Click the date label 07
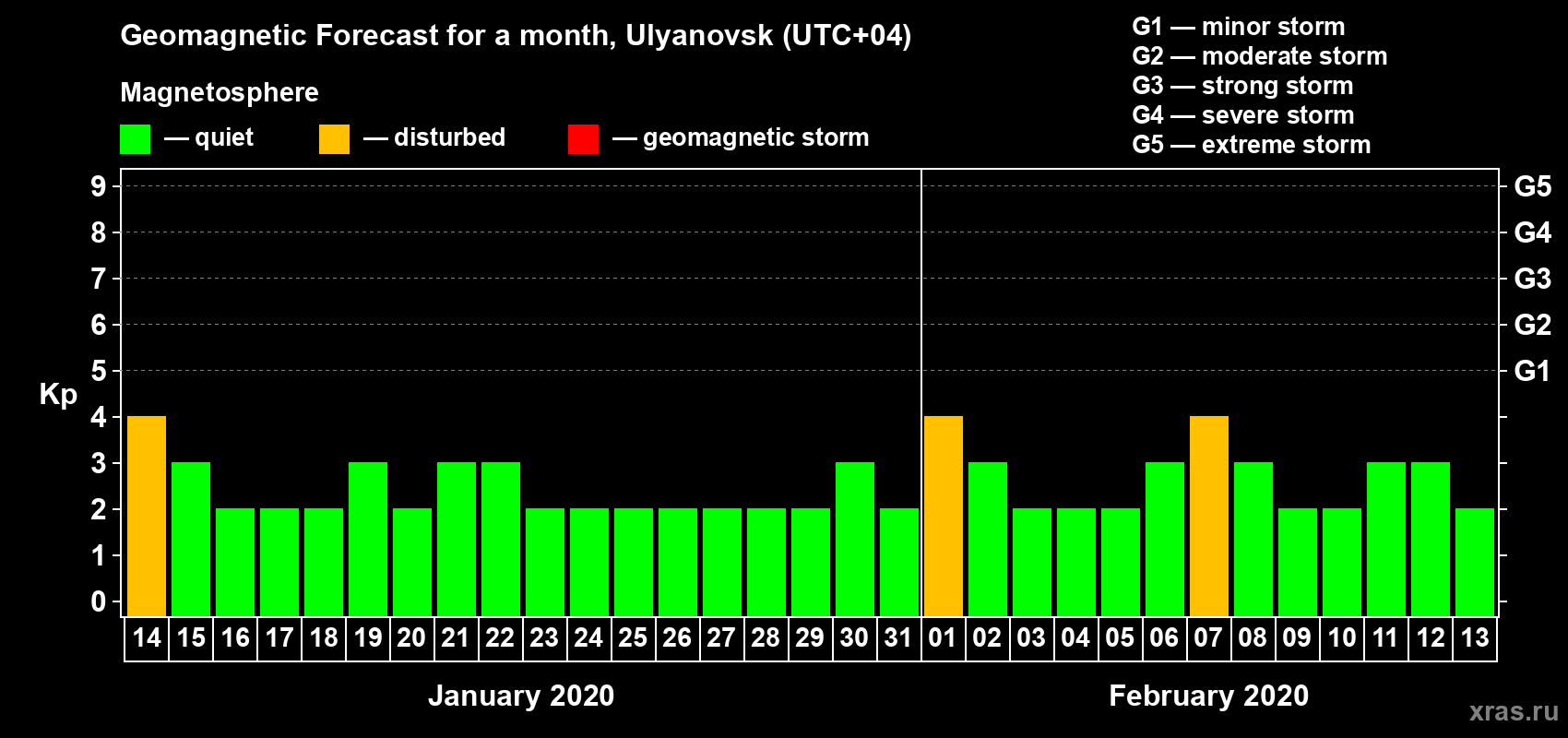Viewport: 1568px width, 738px height. (x=1208, y=638)
